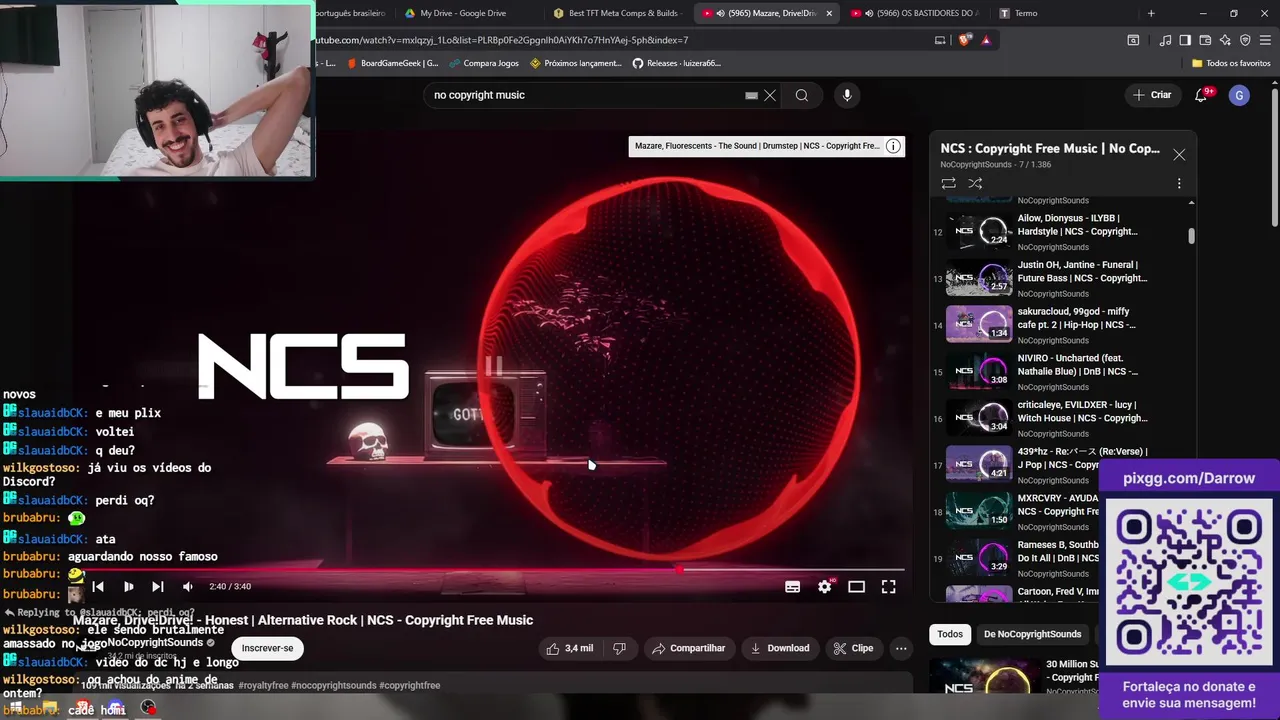Switch to OS BASTIDORES DO tab
The height and width of the screenshot is (720, 1280).
point(917,13)
